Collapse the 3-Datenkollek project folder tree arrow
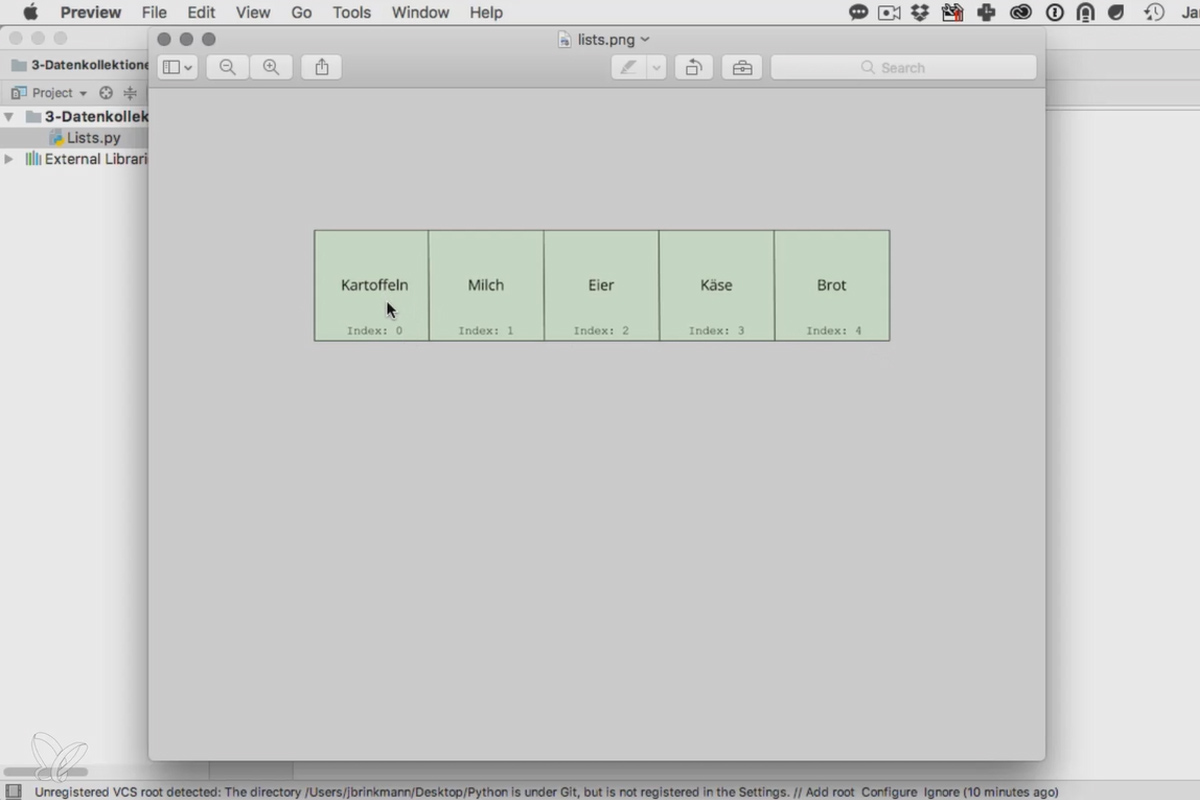The width and height of the screenshot is (1200, 800). pyautogui.click(x=9, y=116)
